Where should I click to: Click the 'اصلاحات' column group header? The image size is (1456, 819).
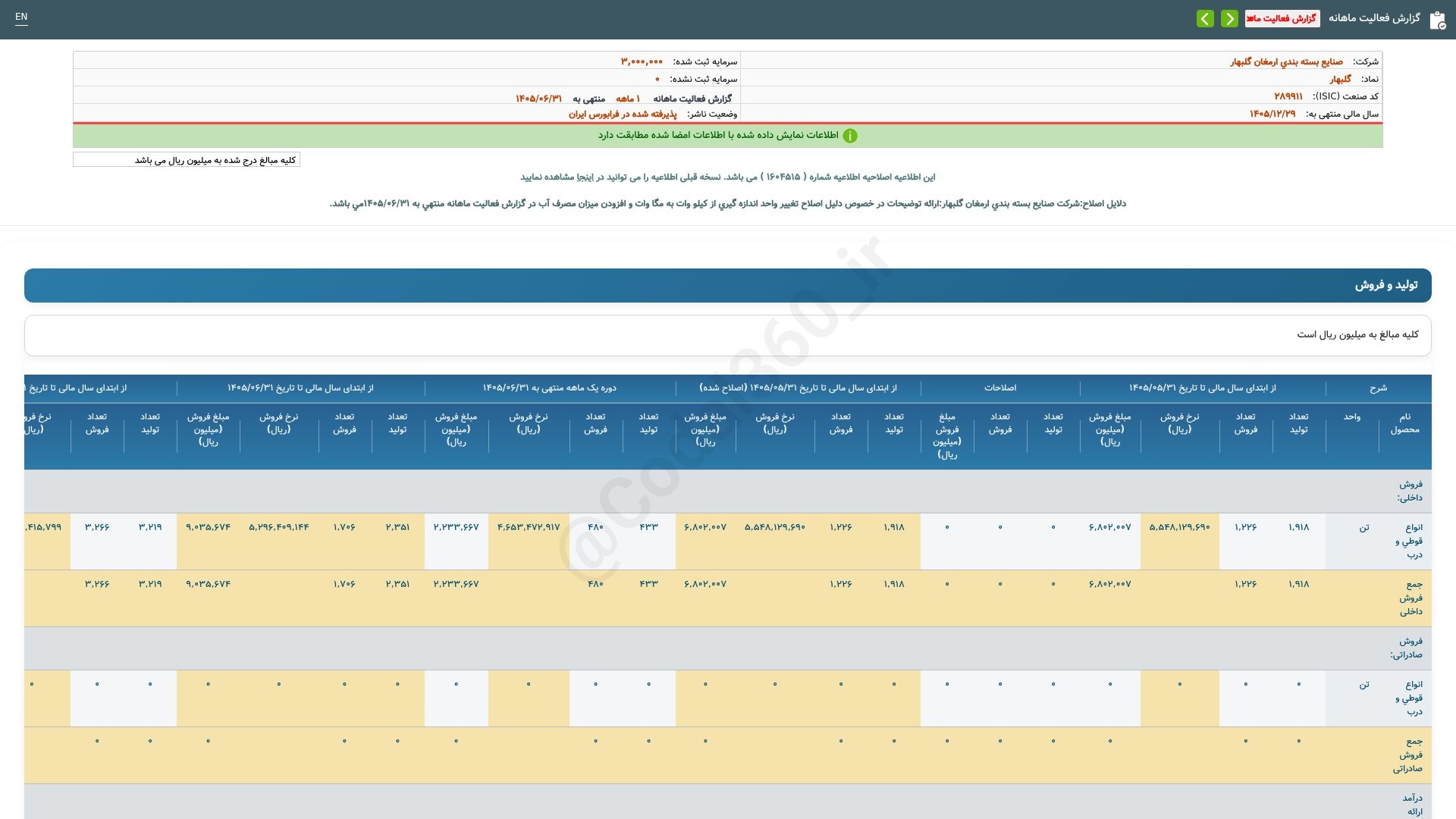point(1000,388)
